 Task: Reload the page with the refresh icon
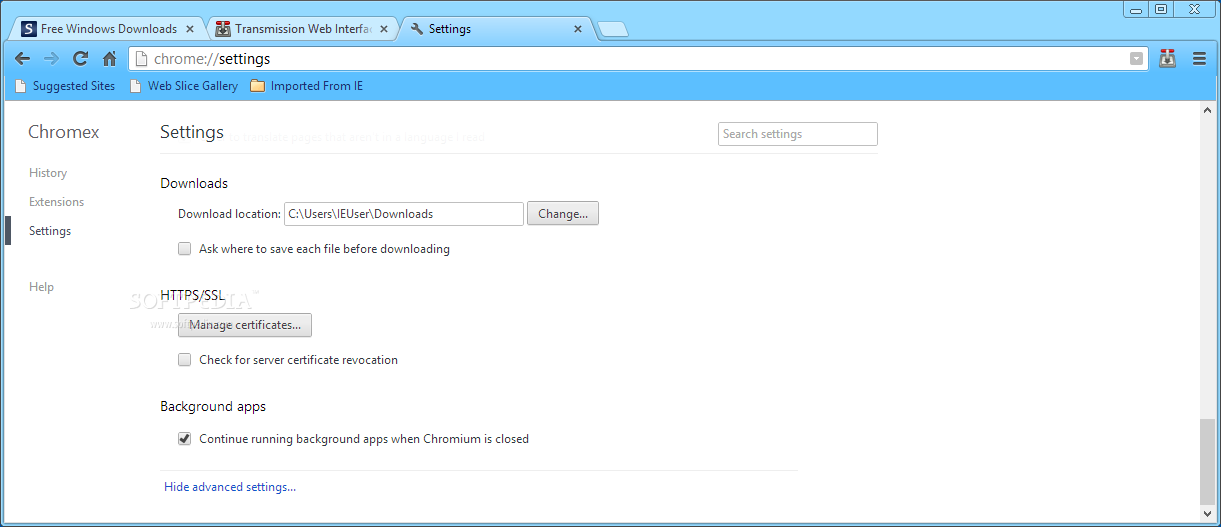80,59
